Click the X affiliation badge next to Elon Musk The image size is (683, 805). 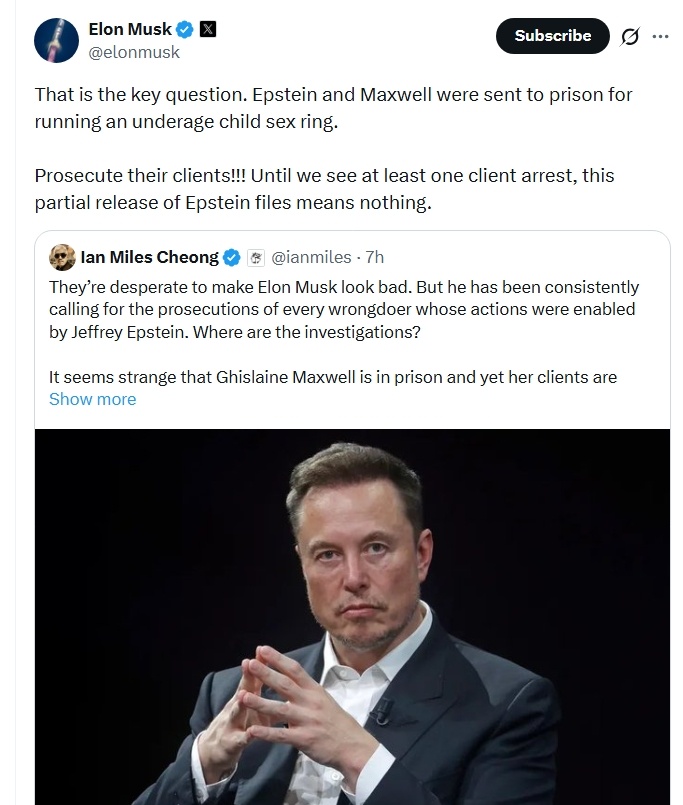click(208, 30)
